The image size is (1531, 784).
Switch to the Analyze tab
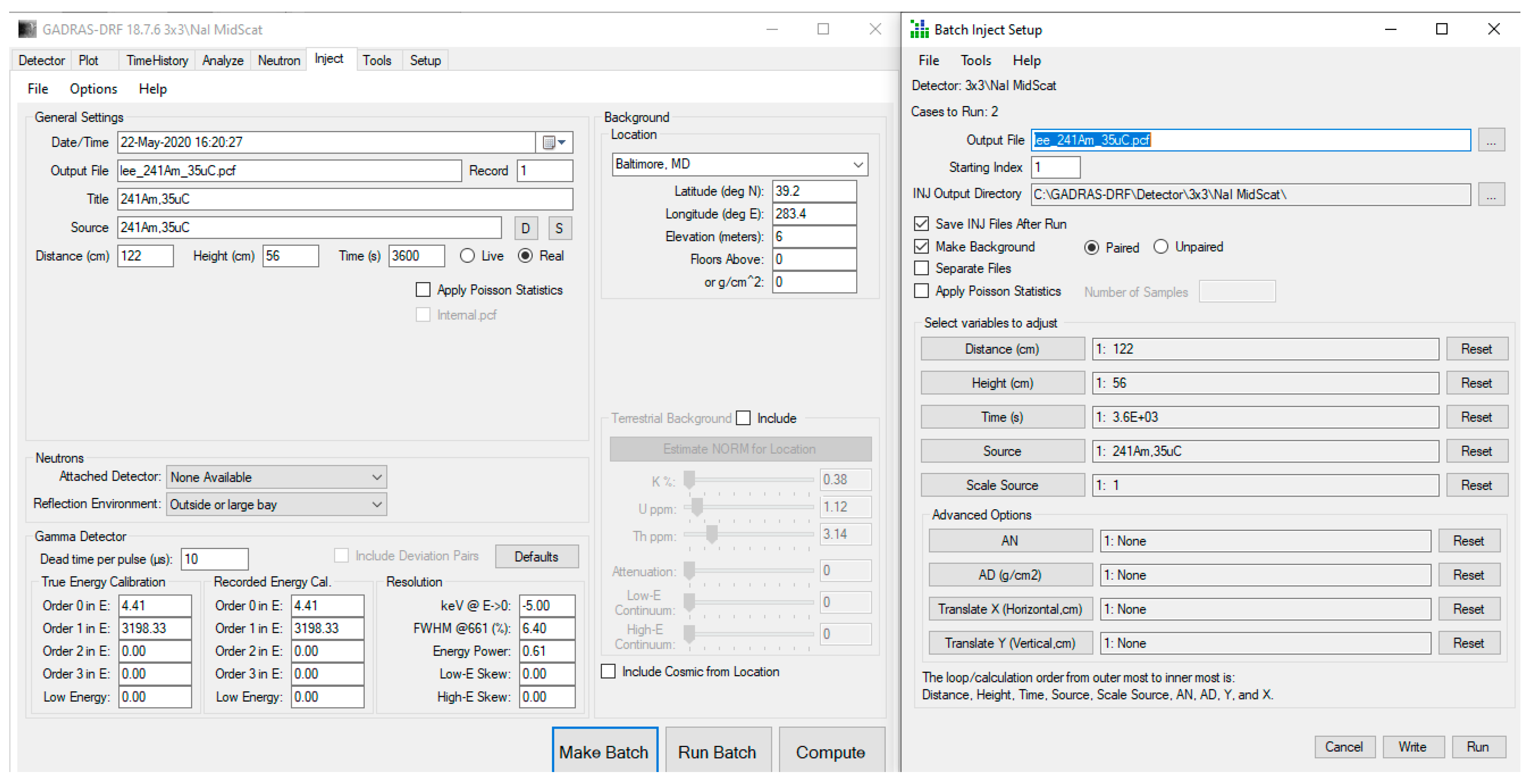pyautogui.click(x=222, y=61)
